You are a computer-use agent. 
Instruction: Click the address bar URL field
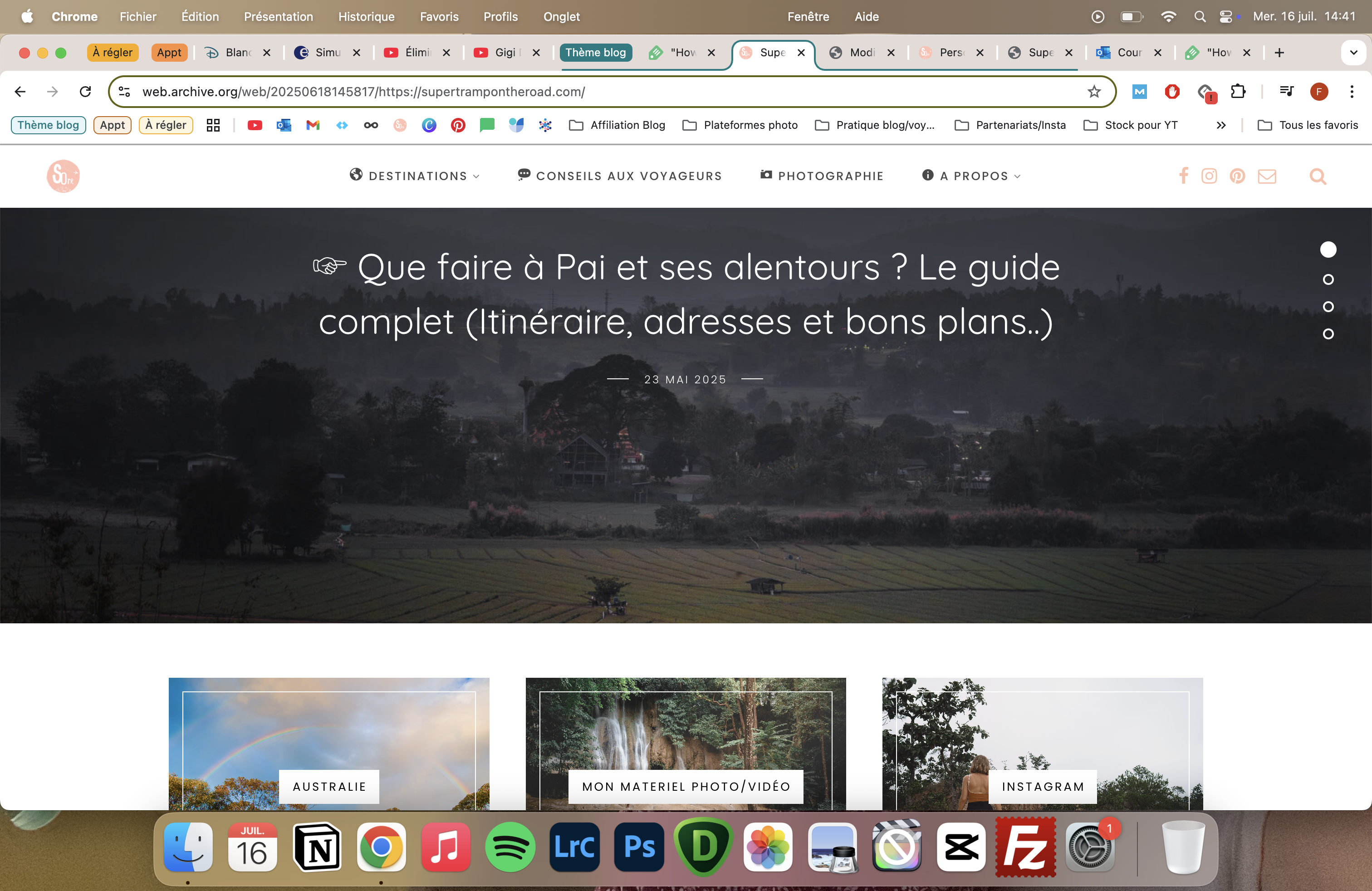[611, 92]
